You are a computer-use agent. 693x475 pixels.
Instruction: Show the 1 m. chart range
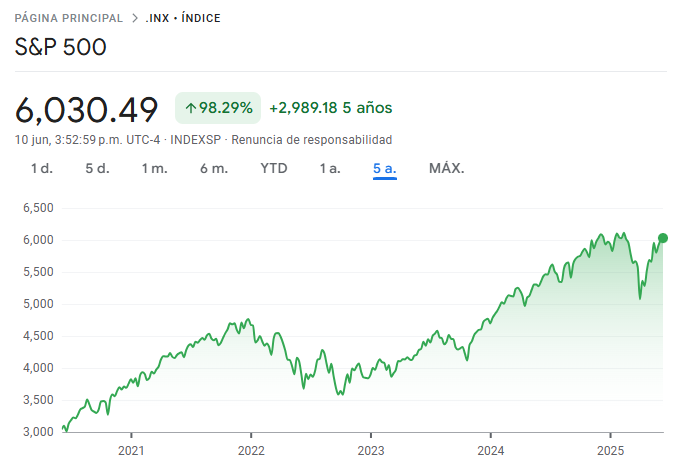(154, 168)
